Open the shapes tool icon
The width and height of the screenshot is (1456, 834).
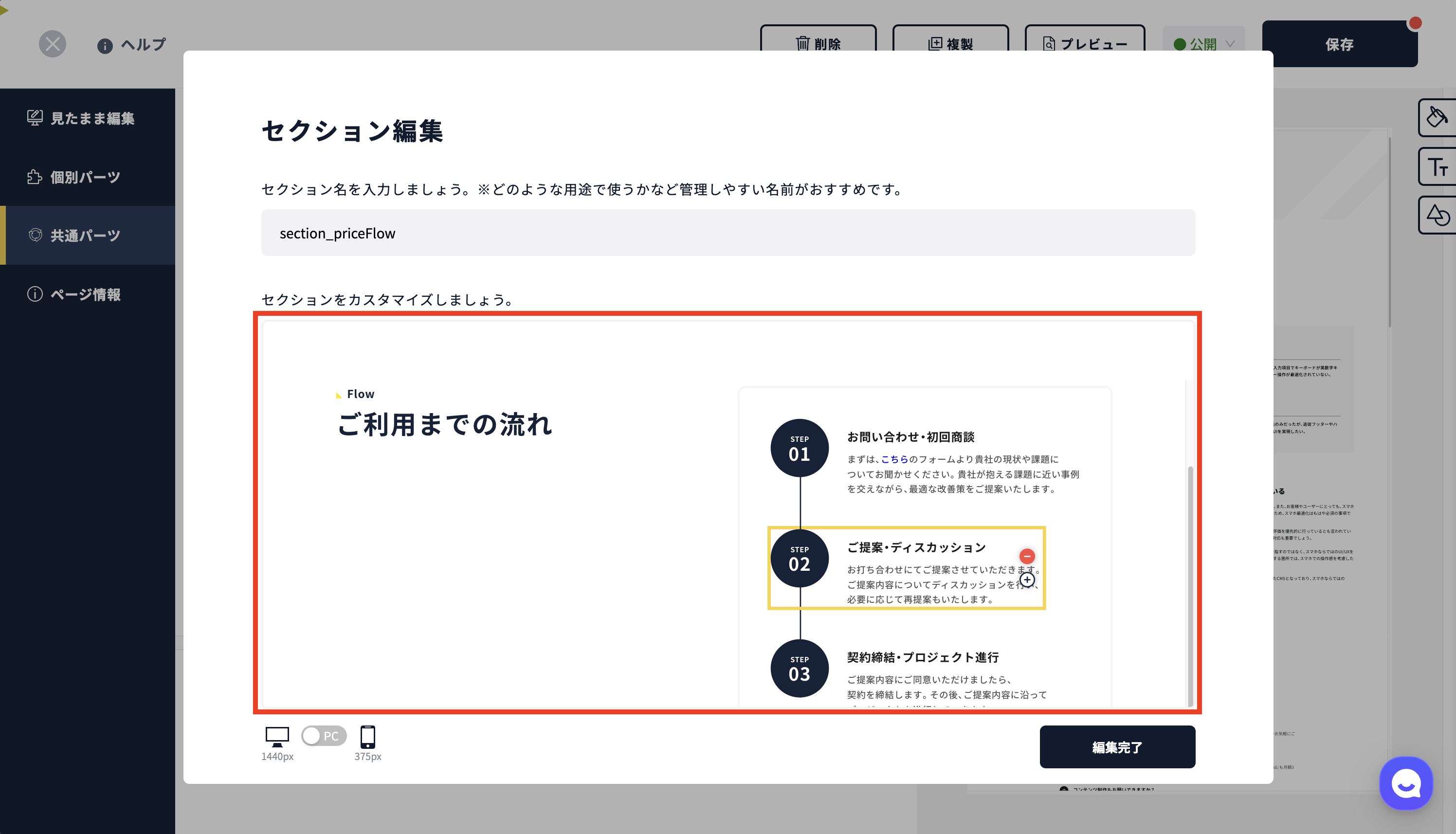pyautogui.click(x=1437, y=216)
